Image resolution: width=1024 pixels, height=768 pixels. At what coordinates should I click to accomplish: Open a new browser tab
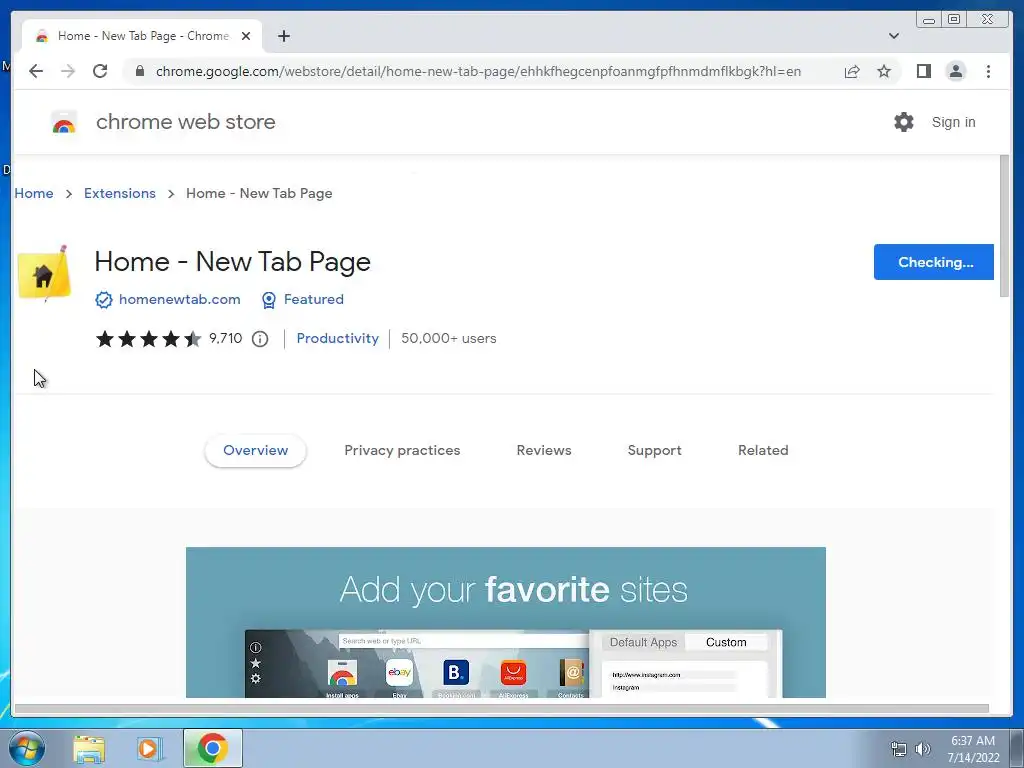(x=283, y=36)
